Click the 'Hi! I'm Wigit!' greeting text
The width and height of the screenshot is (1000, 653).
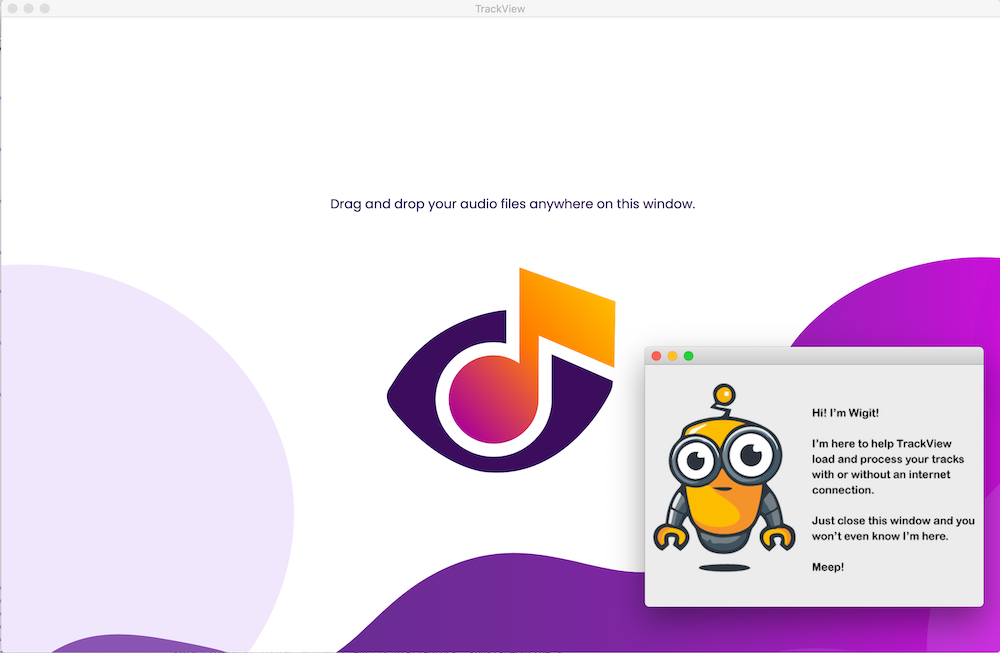pos(845,413)
